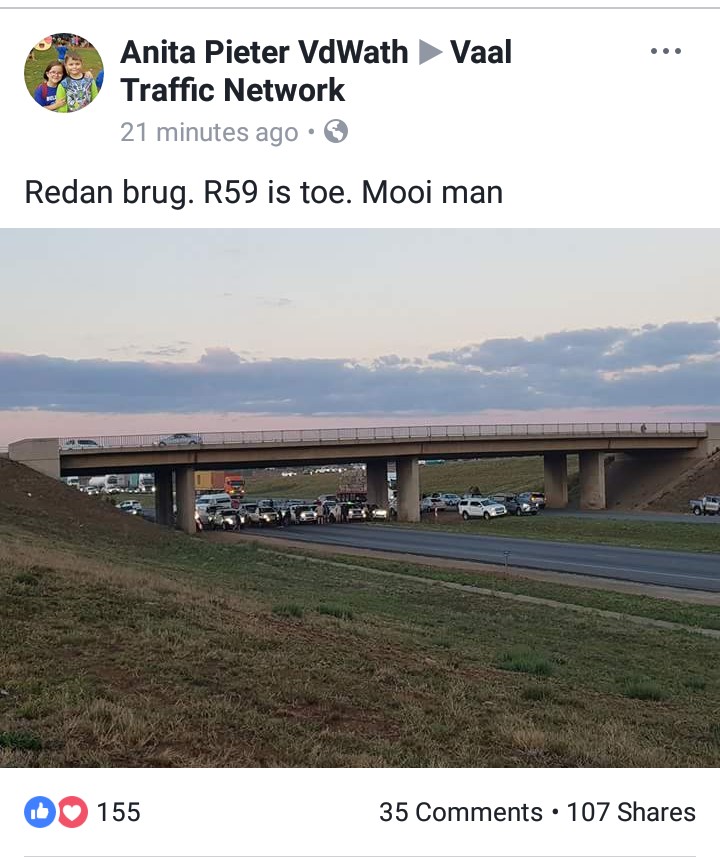Screen dimensions: 720x857
Task: Open the author's profile picture avatar
Action: tap(64, 72)
